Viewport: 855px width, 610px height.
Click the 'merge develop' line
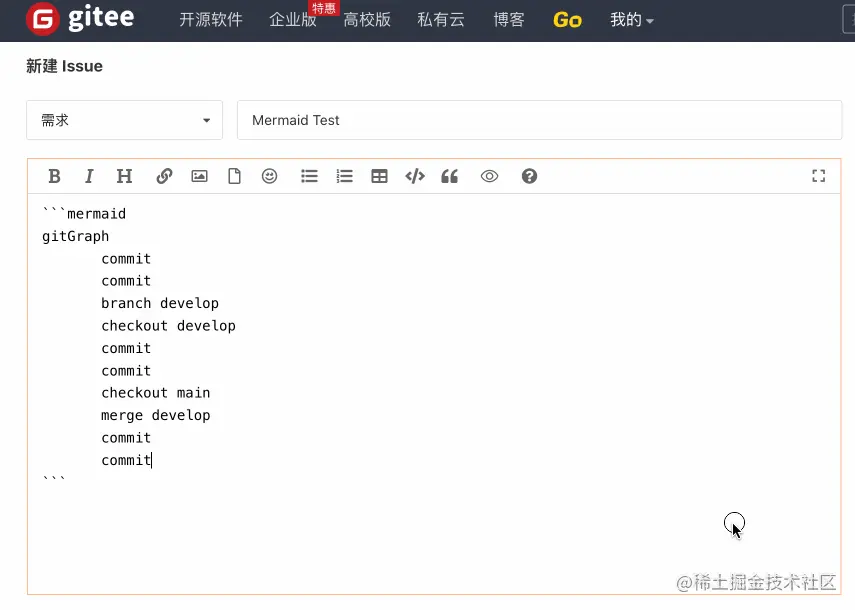coord(155,415)
